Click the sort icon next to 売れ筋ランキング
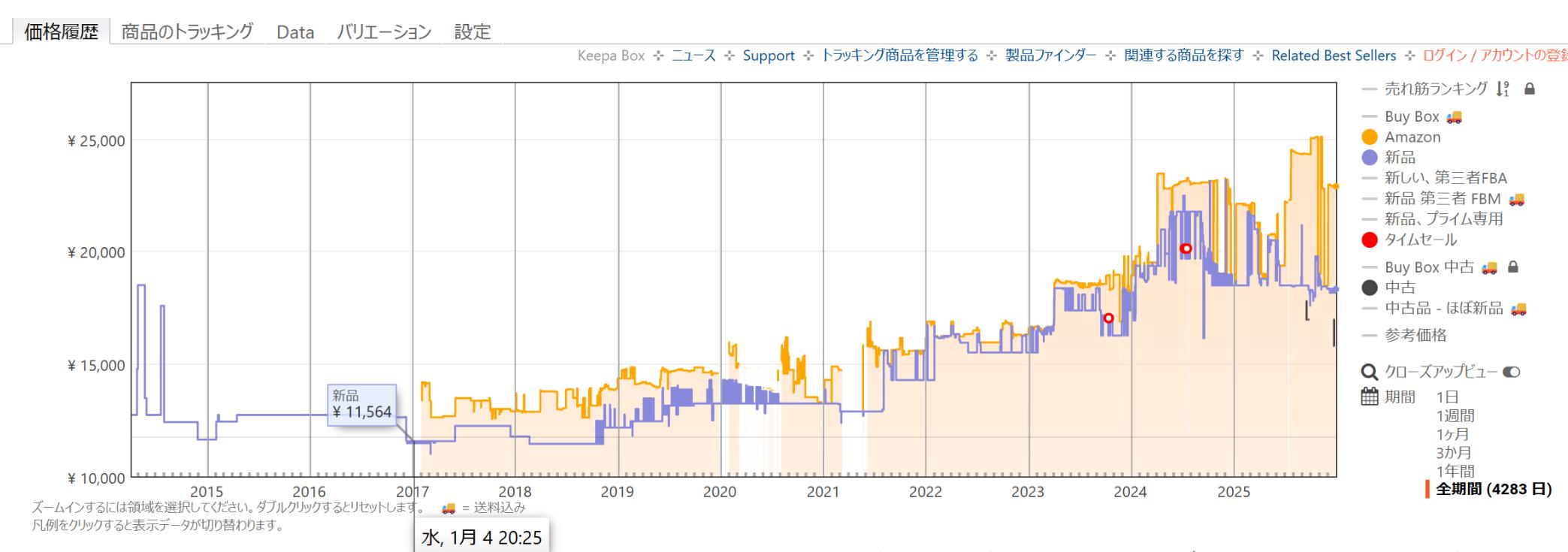Image resolution: width=1568 pixels, height=552 pixels. pyautogui.click(x=1502, y=89)
